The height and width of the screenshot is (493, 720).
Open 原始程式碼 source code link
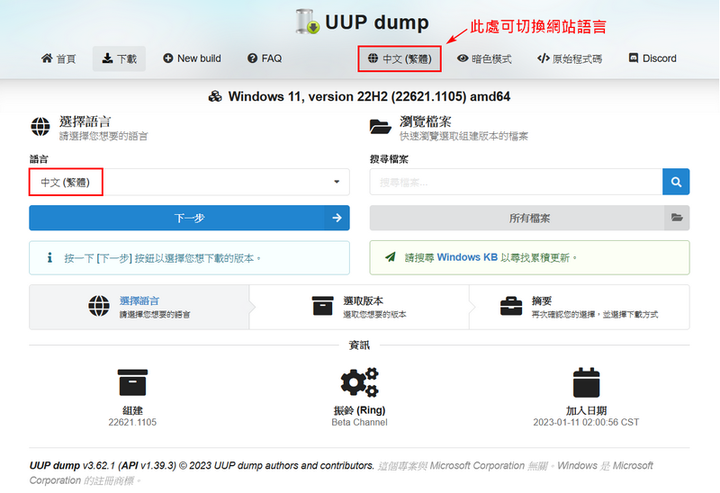pyautogui.click(x=569, y=59)
